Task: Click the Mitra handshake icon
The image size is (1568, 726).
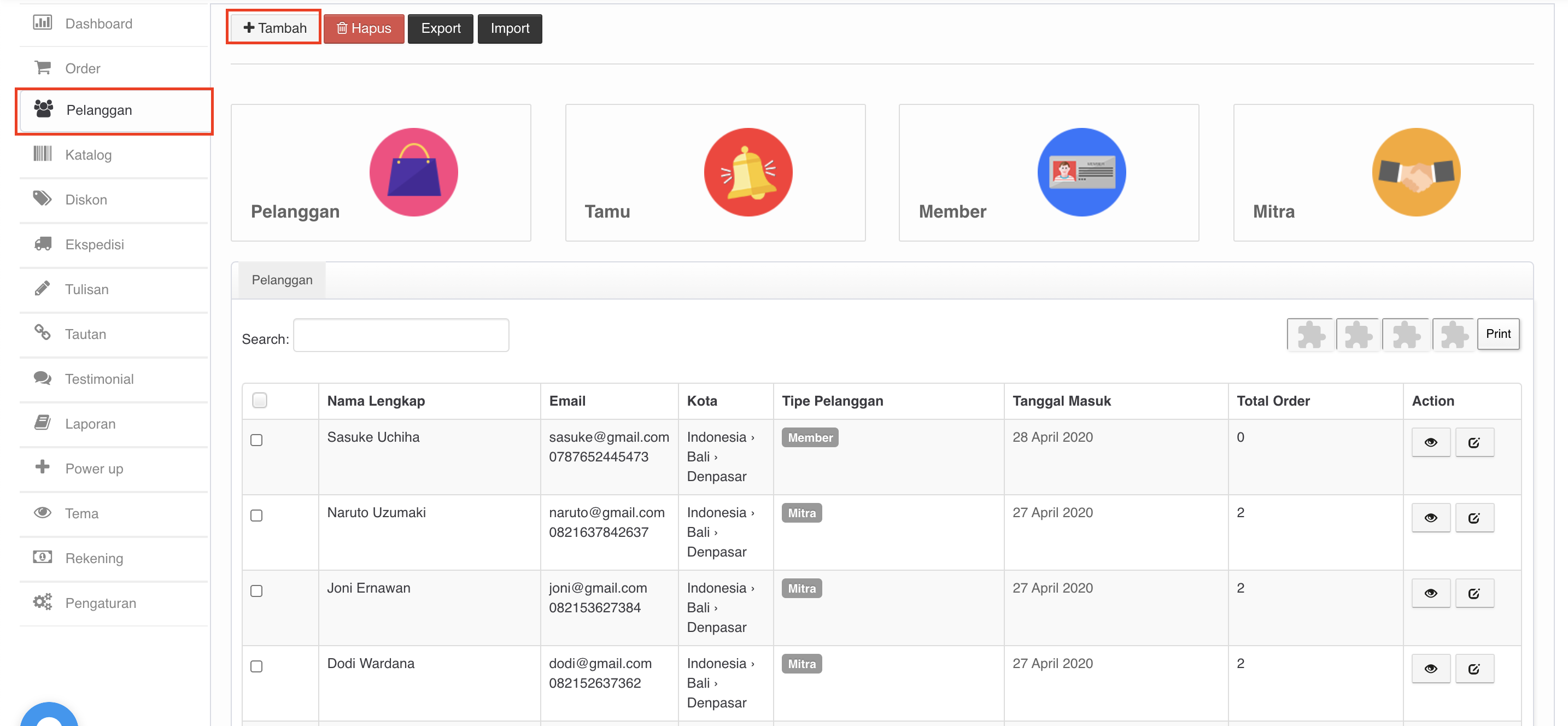Action: [1415, 172]
